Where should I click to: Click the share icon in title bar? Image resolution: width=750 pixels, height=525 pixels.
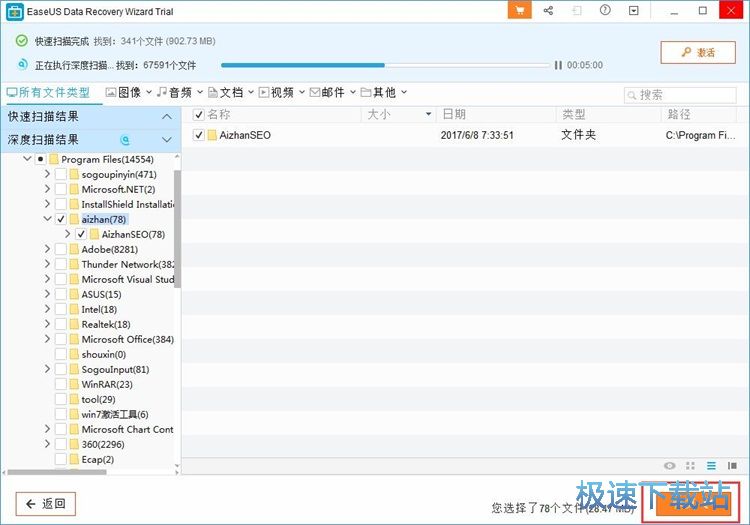pos(548,11)
